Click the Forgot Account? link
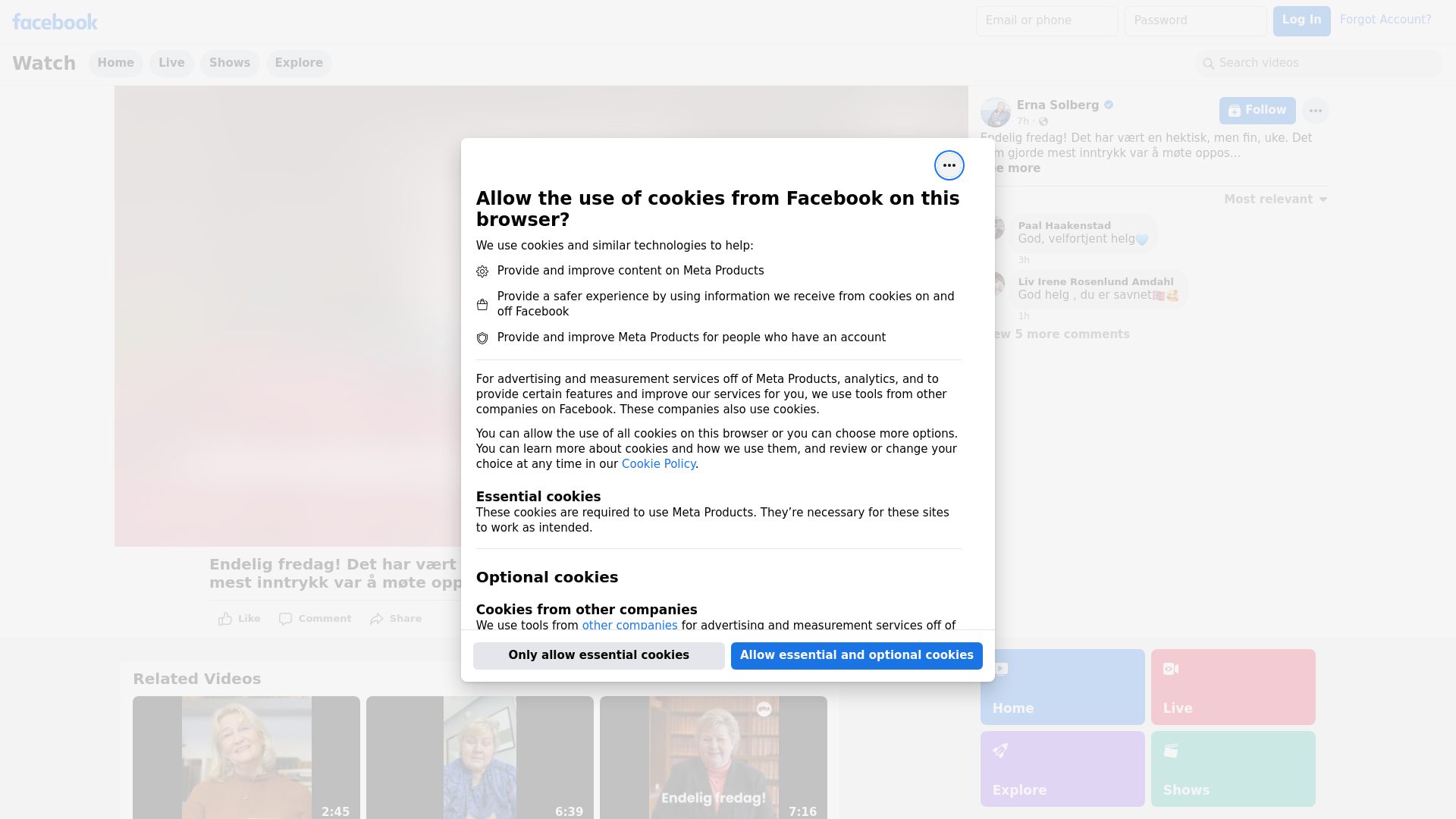 [1385, 20]
